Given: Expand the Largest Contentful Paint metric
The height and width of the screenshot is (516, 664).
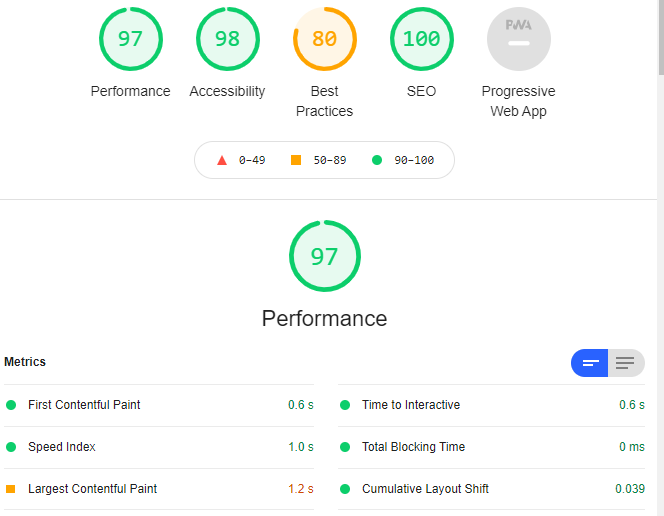Looking at the screenshot, I should point(159,489).
